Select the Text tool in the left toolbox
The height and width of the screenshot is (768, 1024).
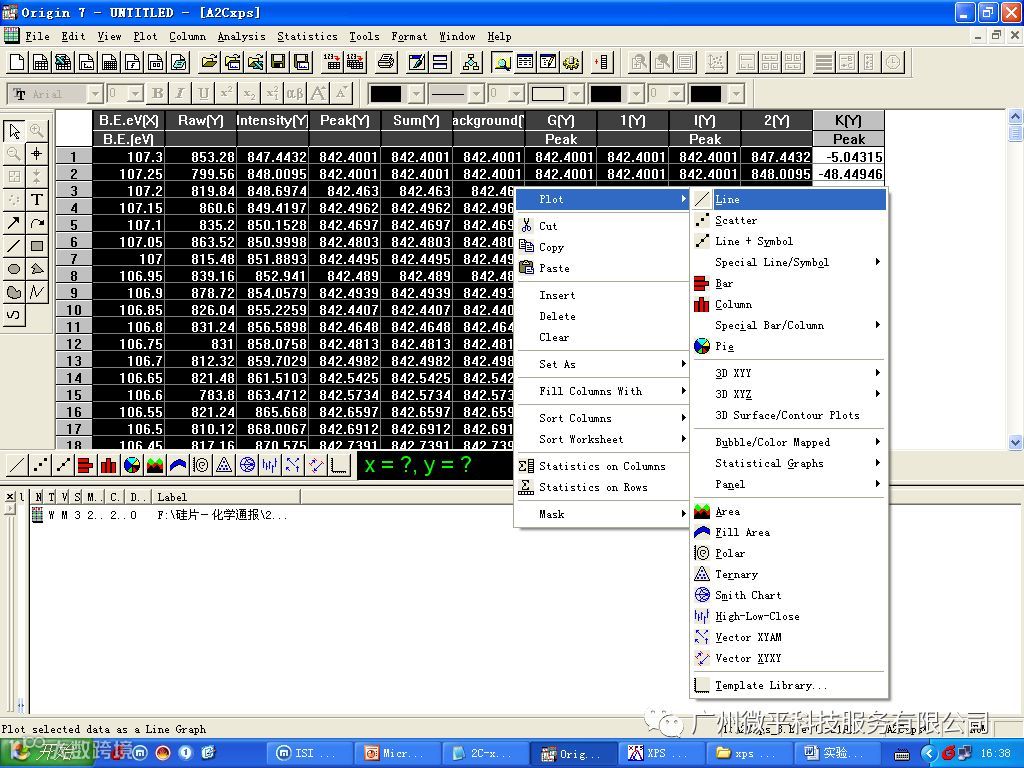coord(37,200)
